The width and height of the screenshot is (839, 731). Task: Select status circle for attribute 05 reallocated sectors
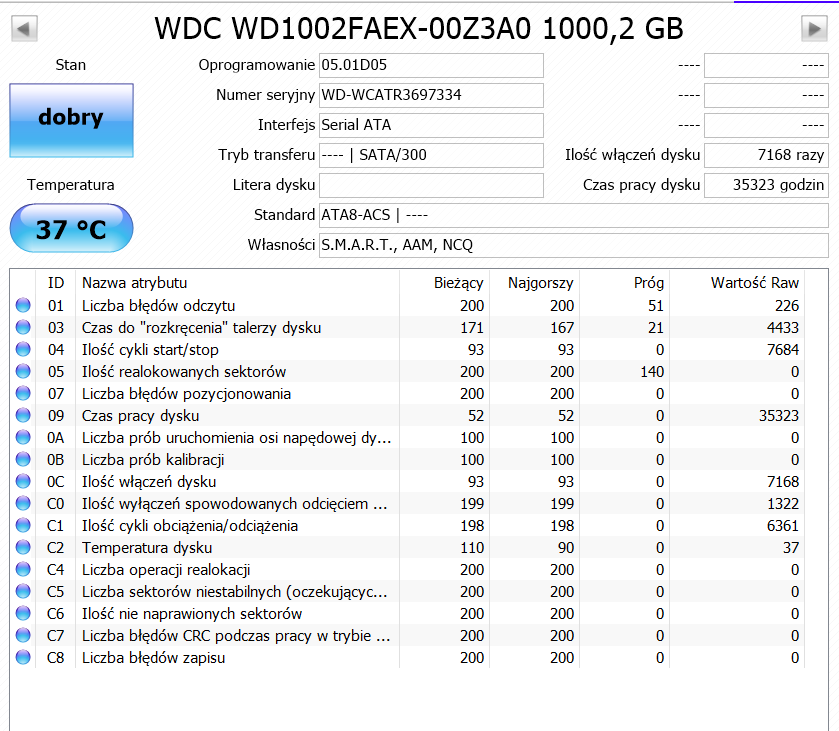(23, 371)
